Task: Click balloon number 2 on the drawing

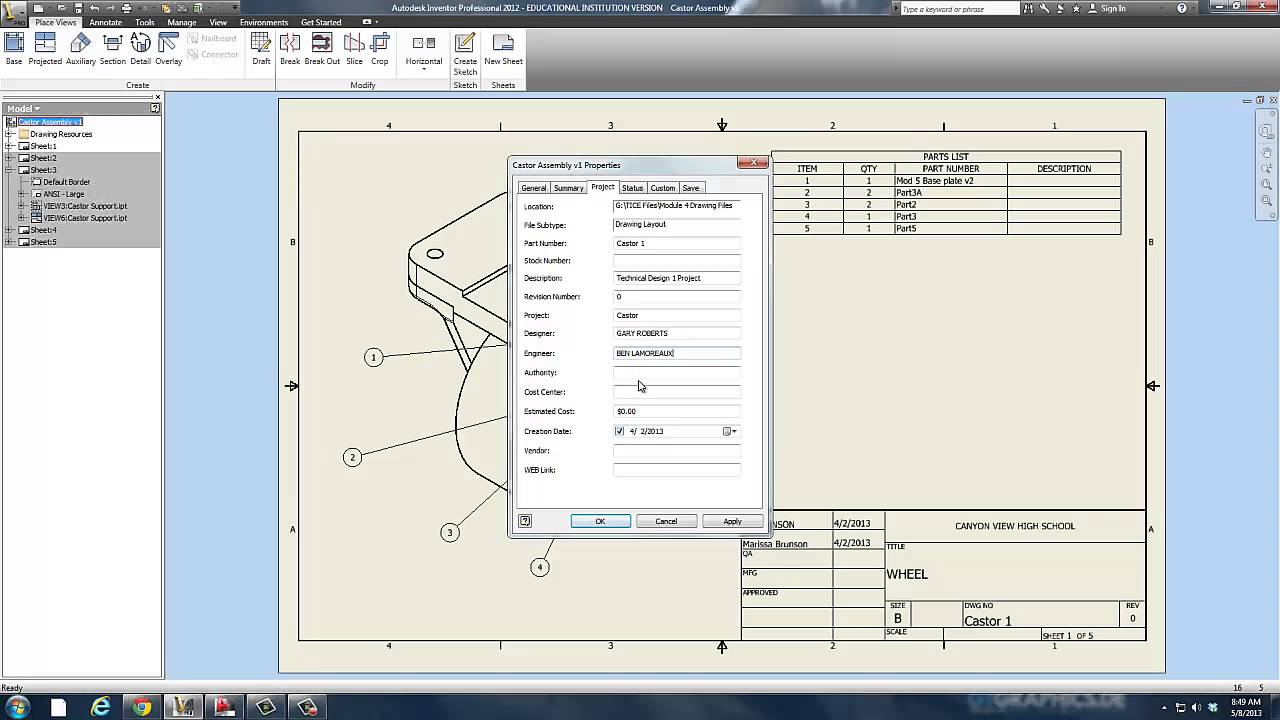Action: [352, 457]
